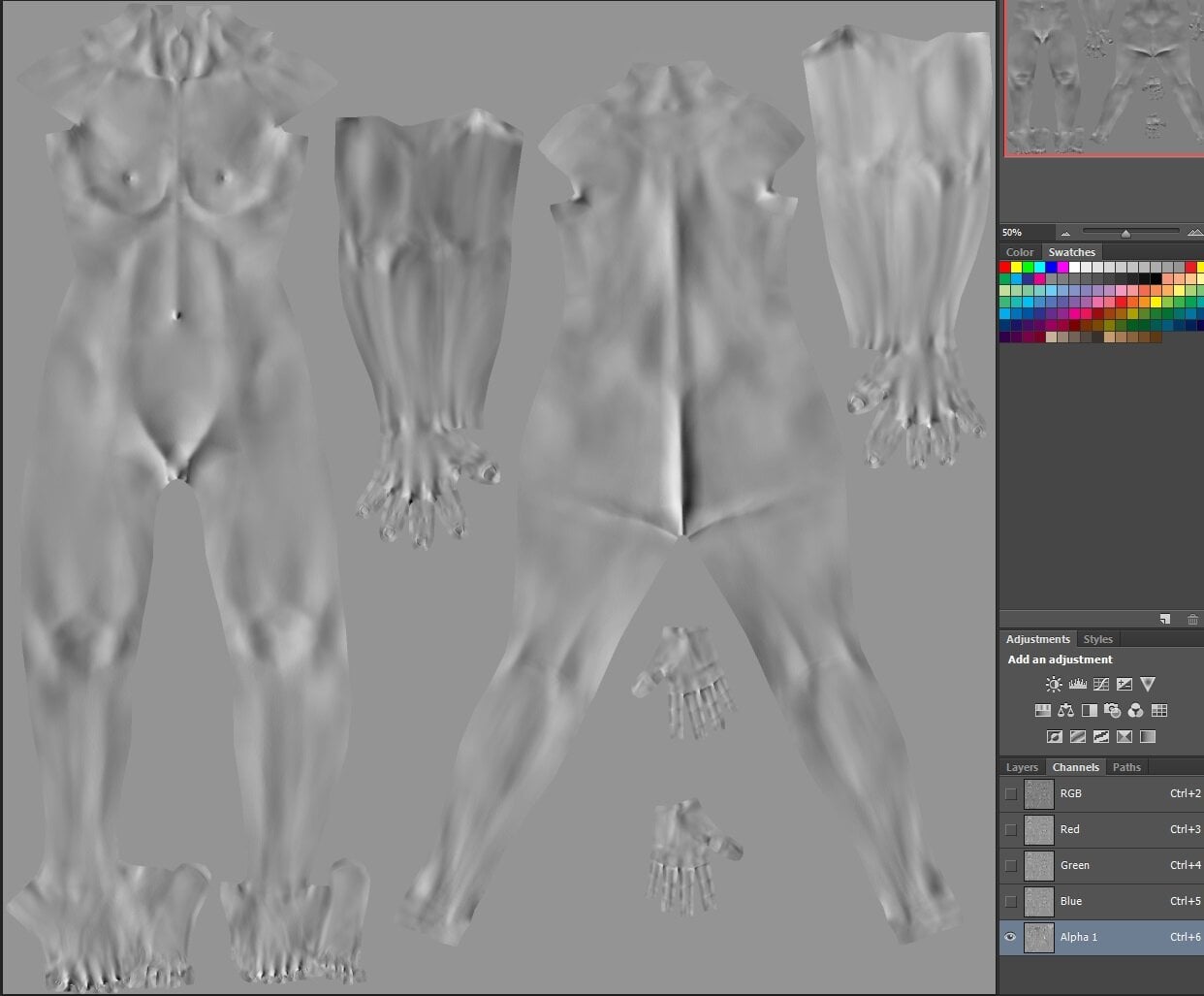Add a Hue/Saturation adjustment
This screenshot has width=1204, height=996.
click(x=1042, y=711)
